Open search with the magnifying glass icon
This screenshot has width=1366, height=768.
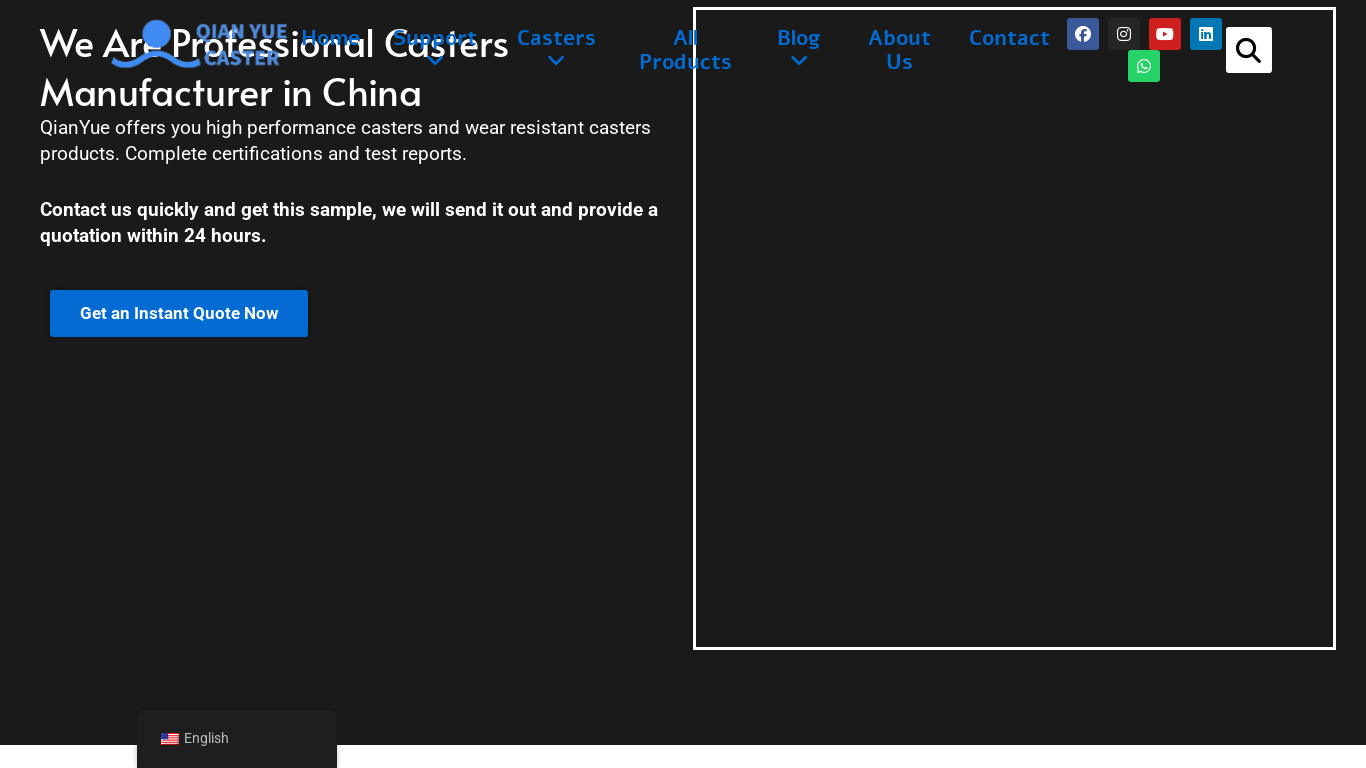(1248, 50)
